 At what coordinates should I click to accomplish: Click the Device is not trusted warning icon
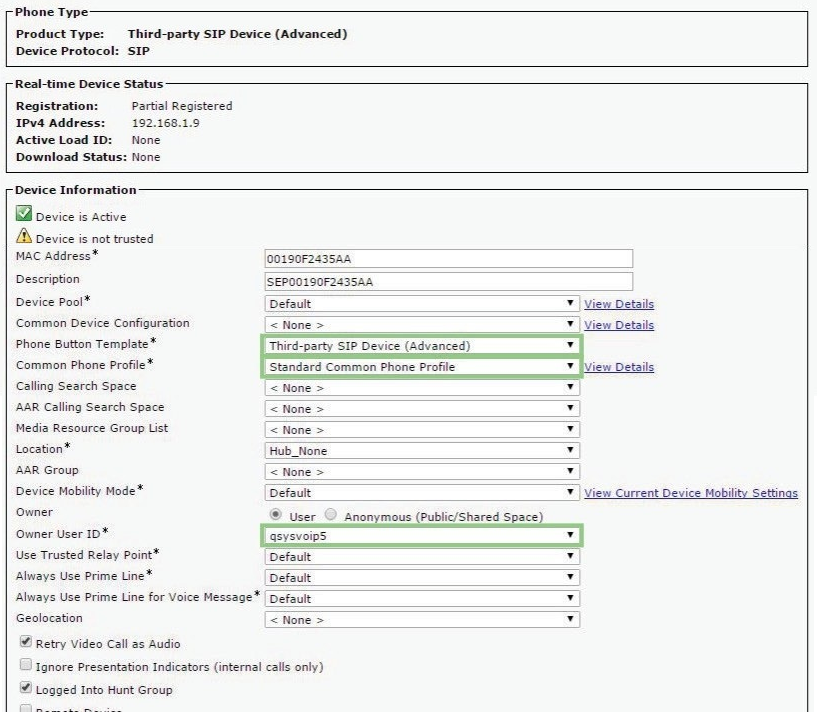click(x=24, y=237)
